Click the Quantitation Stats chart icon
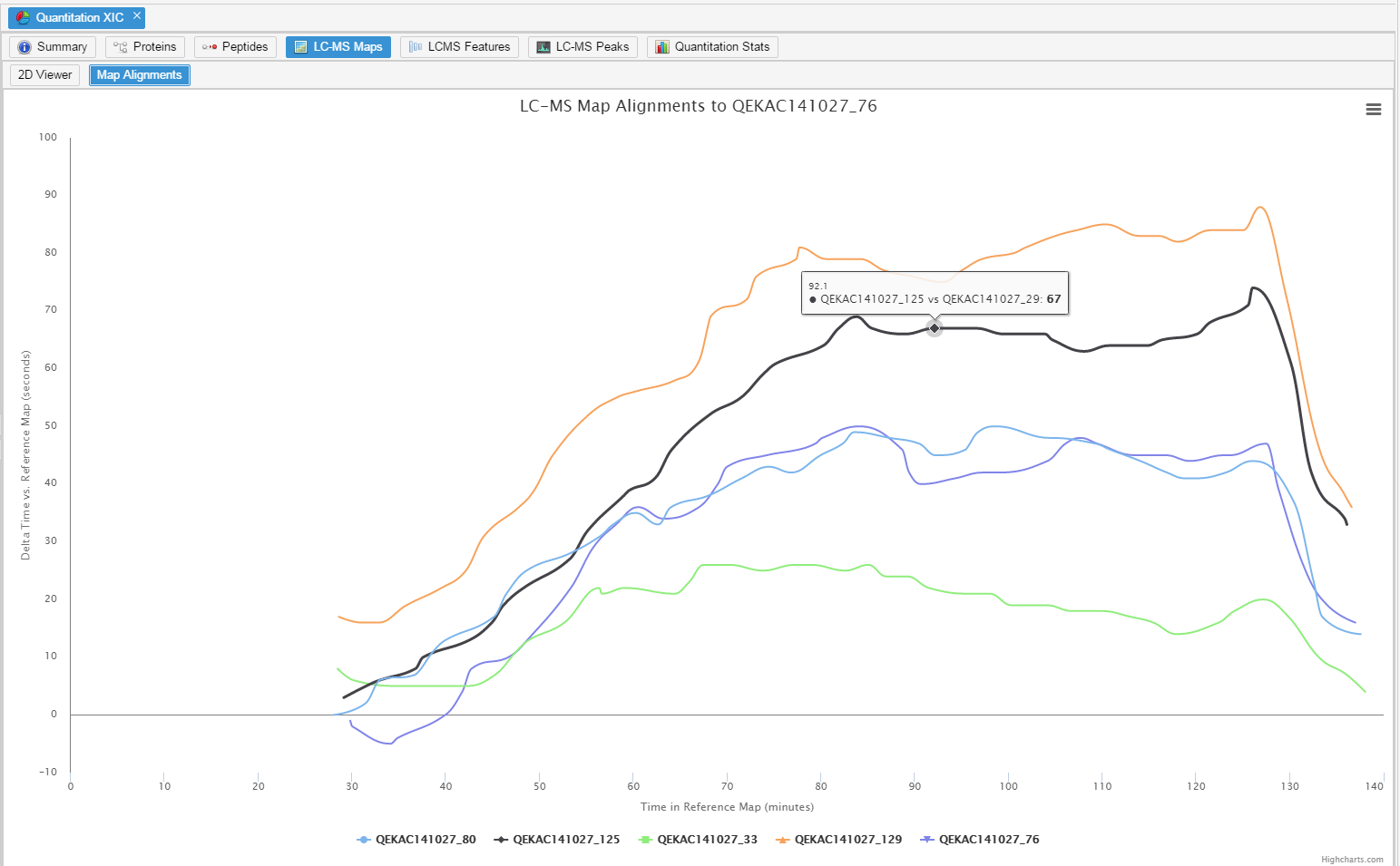This screenshot has height=866, width=1400. (x=662, y=47)
